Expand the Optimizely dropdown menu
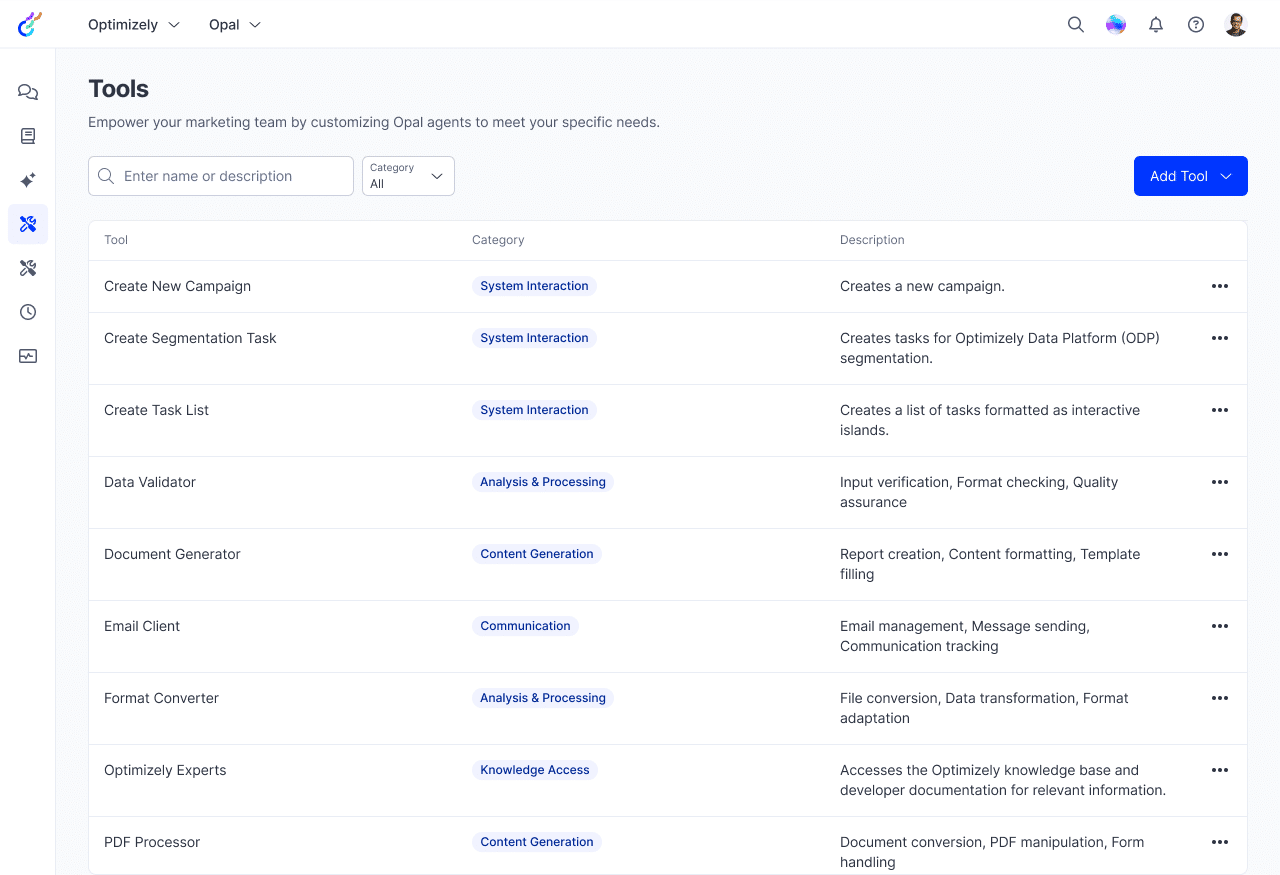 point(134,25)
